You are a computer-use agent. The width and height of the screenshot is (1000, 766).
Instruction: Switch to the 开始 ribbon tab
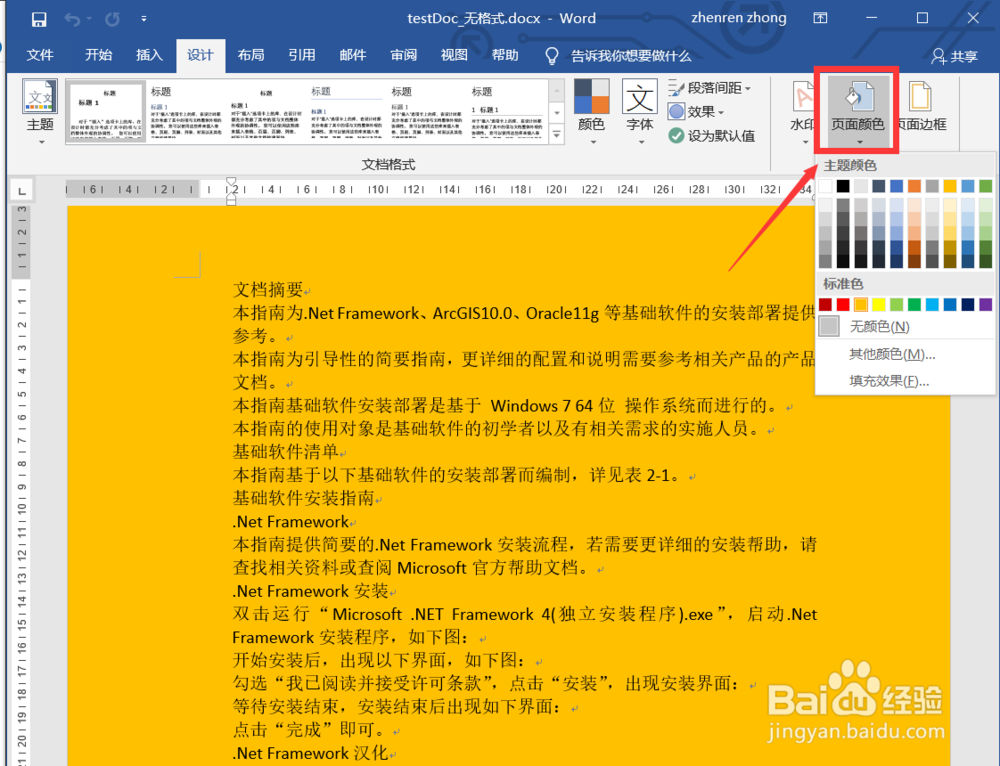click(x=98, y=55)
